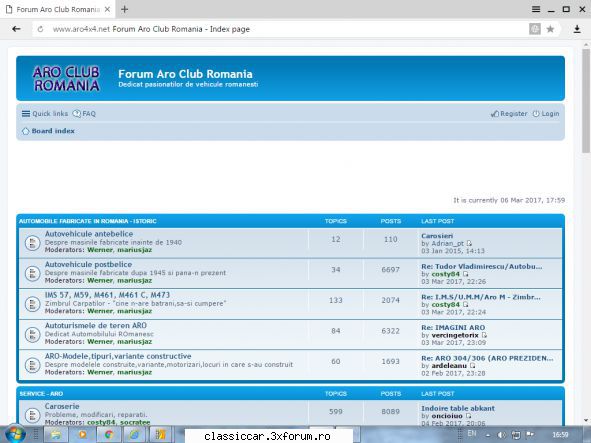Reload the page using the refresh icon

(40, 29)
